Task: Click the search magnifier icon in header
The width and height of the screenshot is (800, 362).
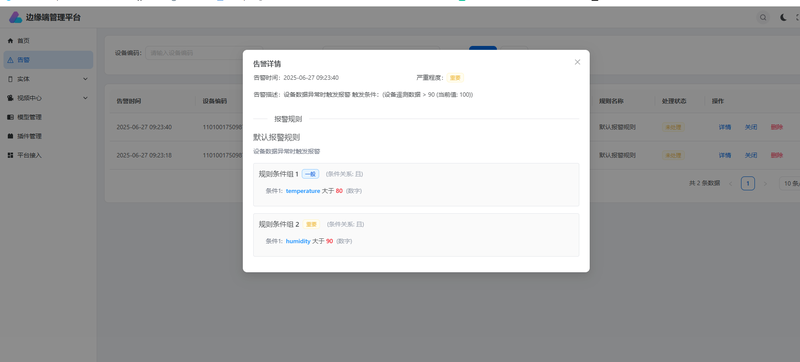Action: (x=763, y=17)
